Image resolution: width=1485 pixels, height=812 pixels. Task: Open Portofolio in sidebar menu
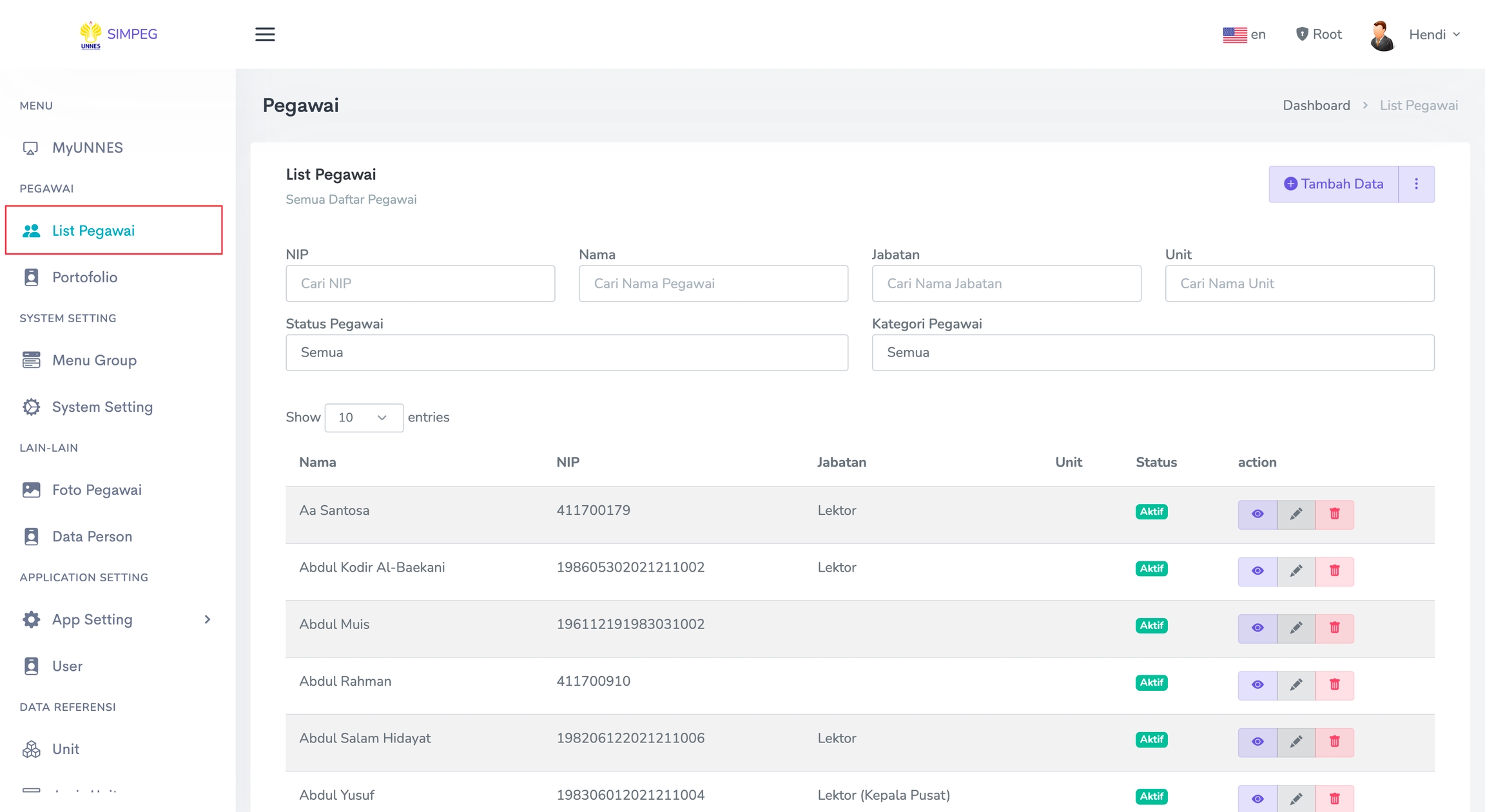pyautogui.click(x=84, y=277)
